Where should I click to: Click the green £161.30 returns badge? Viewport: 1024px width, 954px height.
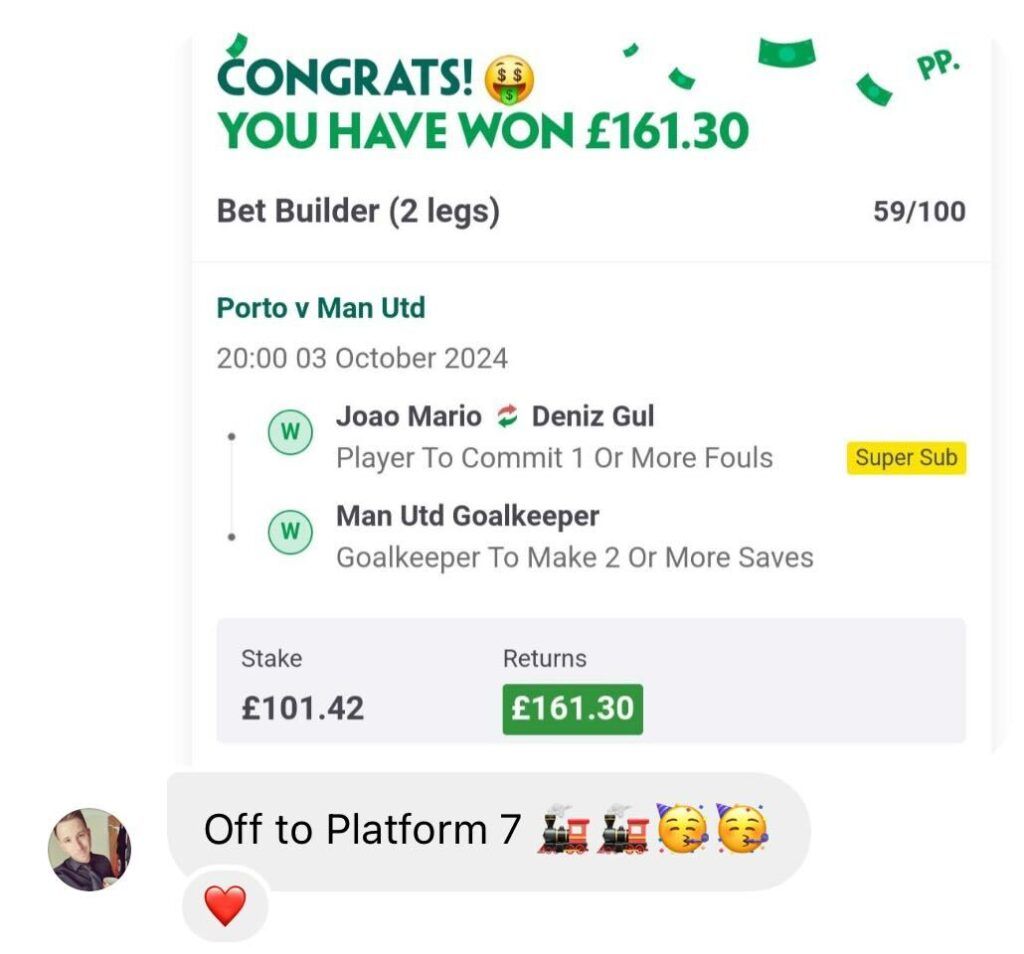coord(572,709)
